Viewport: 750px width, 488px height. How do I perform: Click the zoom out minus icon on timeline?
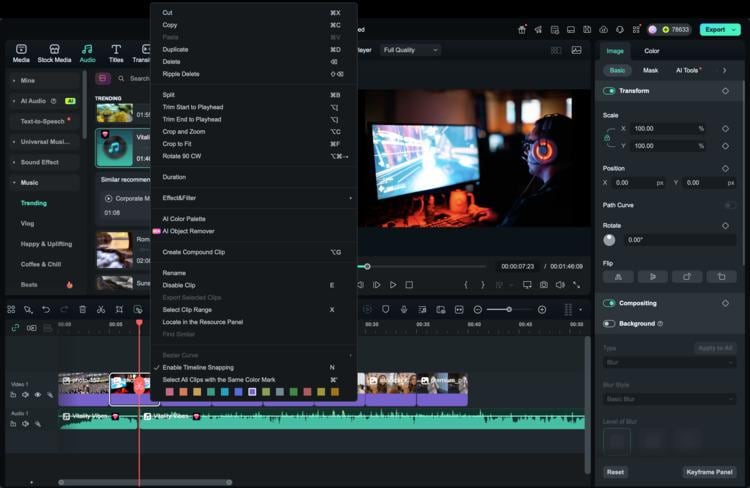tap(477, 310)
